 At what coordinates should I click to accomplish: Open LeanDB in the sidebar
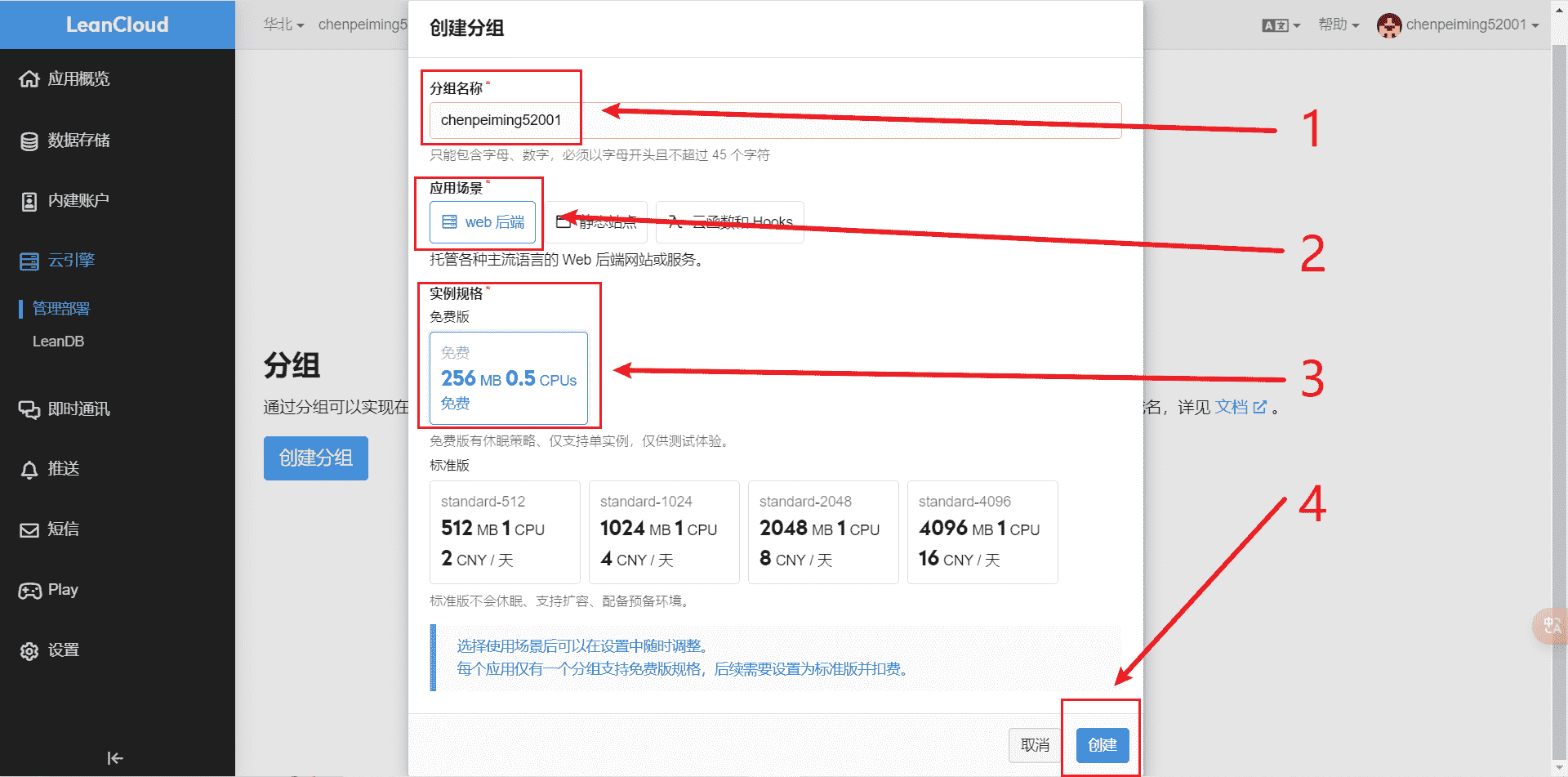(58, 342)
